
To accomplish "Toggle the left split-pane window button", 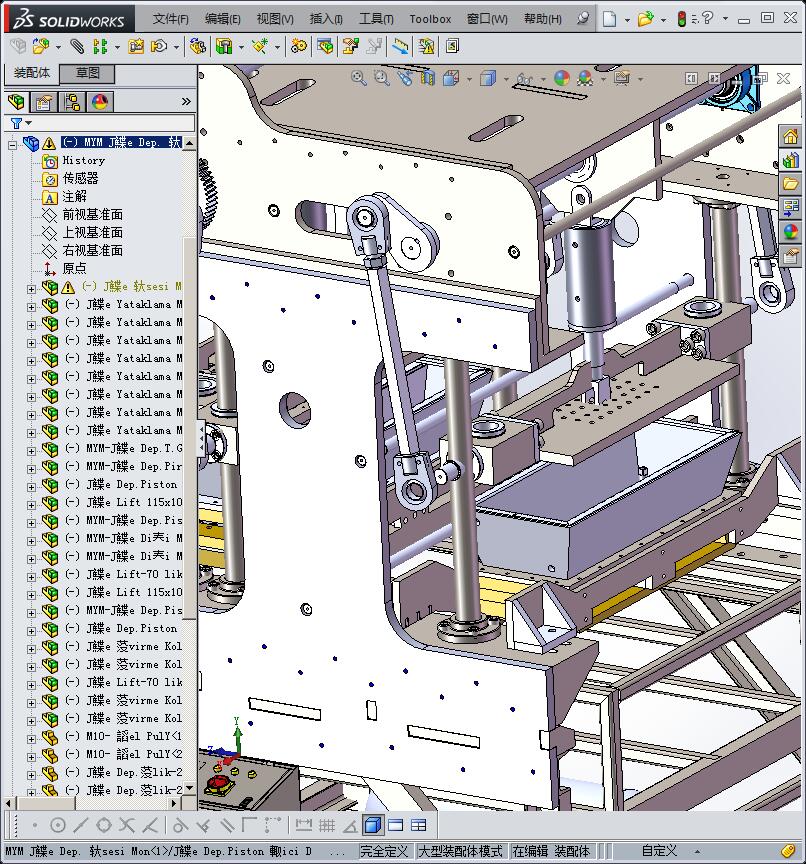I will pos(691,79).
